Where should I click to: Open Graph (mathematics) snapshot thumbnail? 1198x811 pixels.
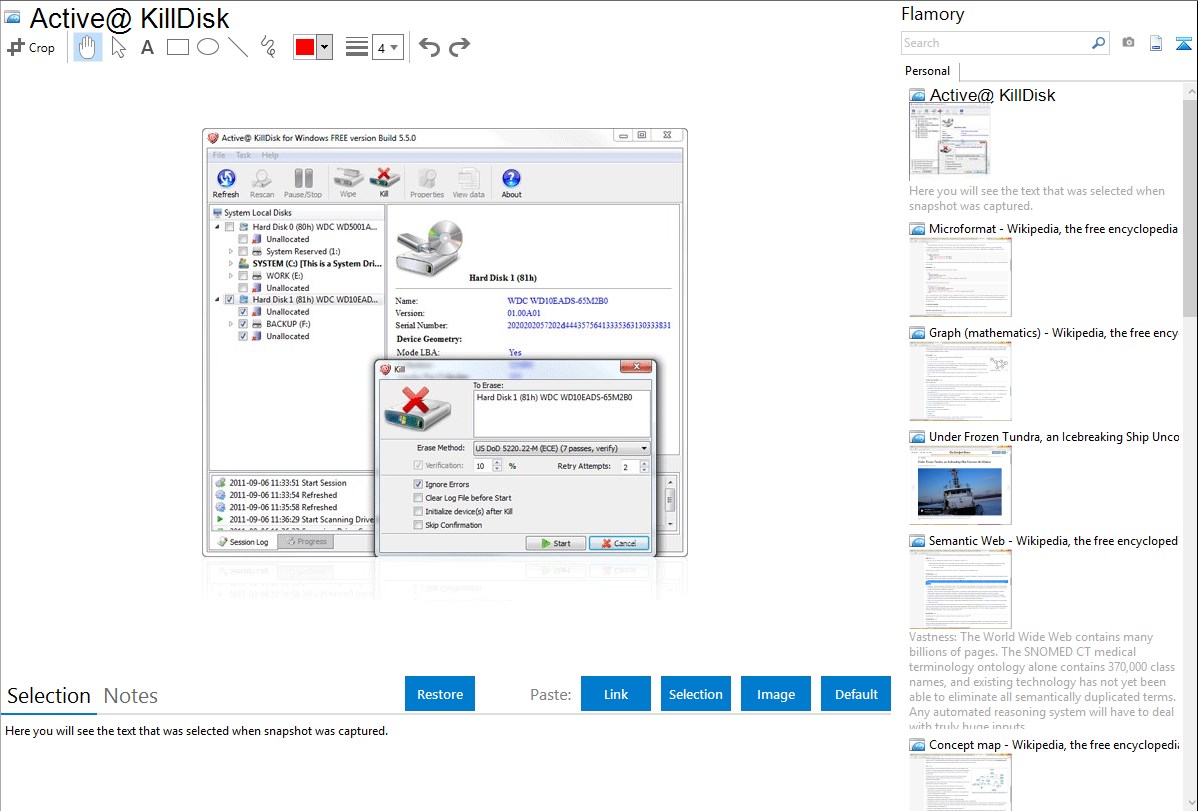click(960, 381)
